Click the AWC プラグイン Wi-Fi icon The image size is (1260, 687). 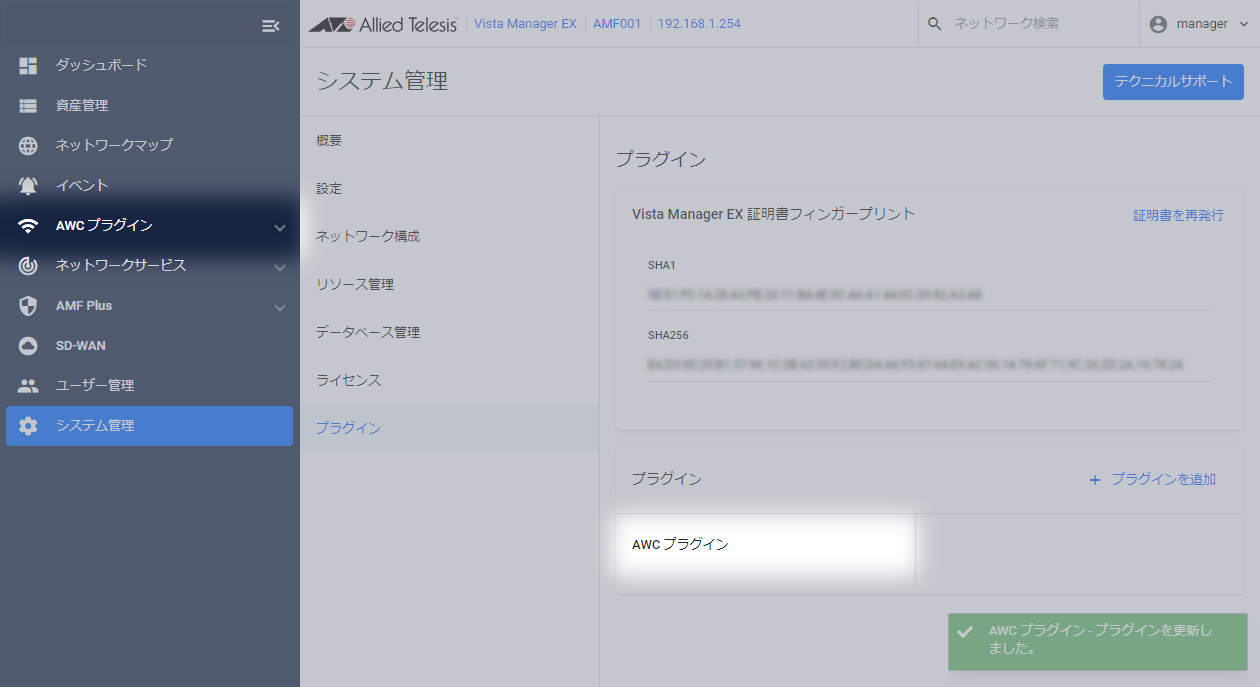(x=28, y=225)
